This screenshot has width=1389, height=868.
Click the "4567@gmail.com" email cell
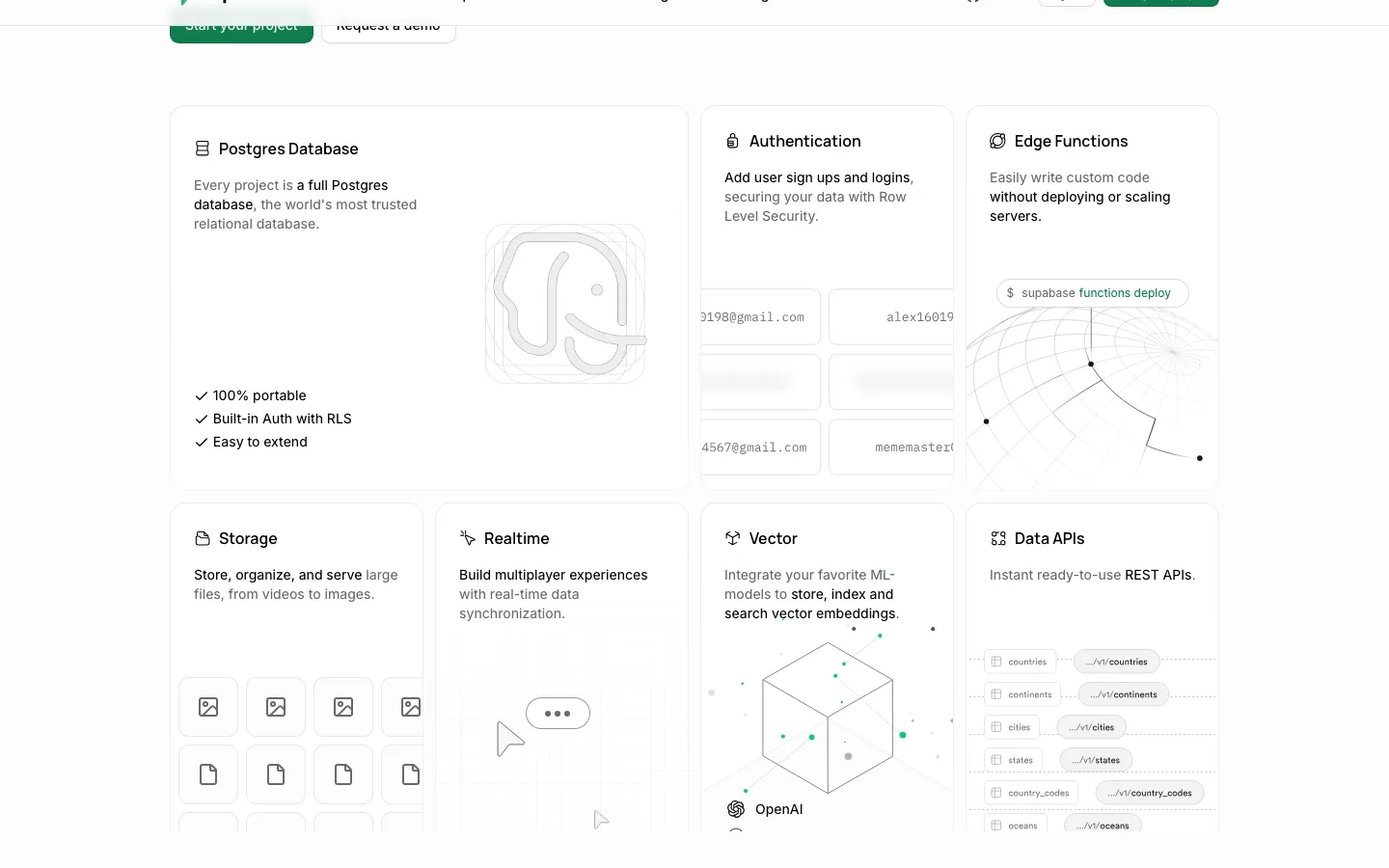pyautogui.click(x=761, y=447)
